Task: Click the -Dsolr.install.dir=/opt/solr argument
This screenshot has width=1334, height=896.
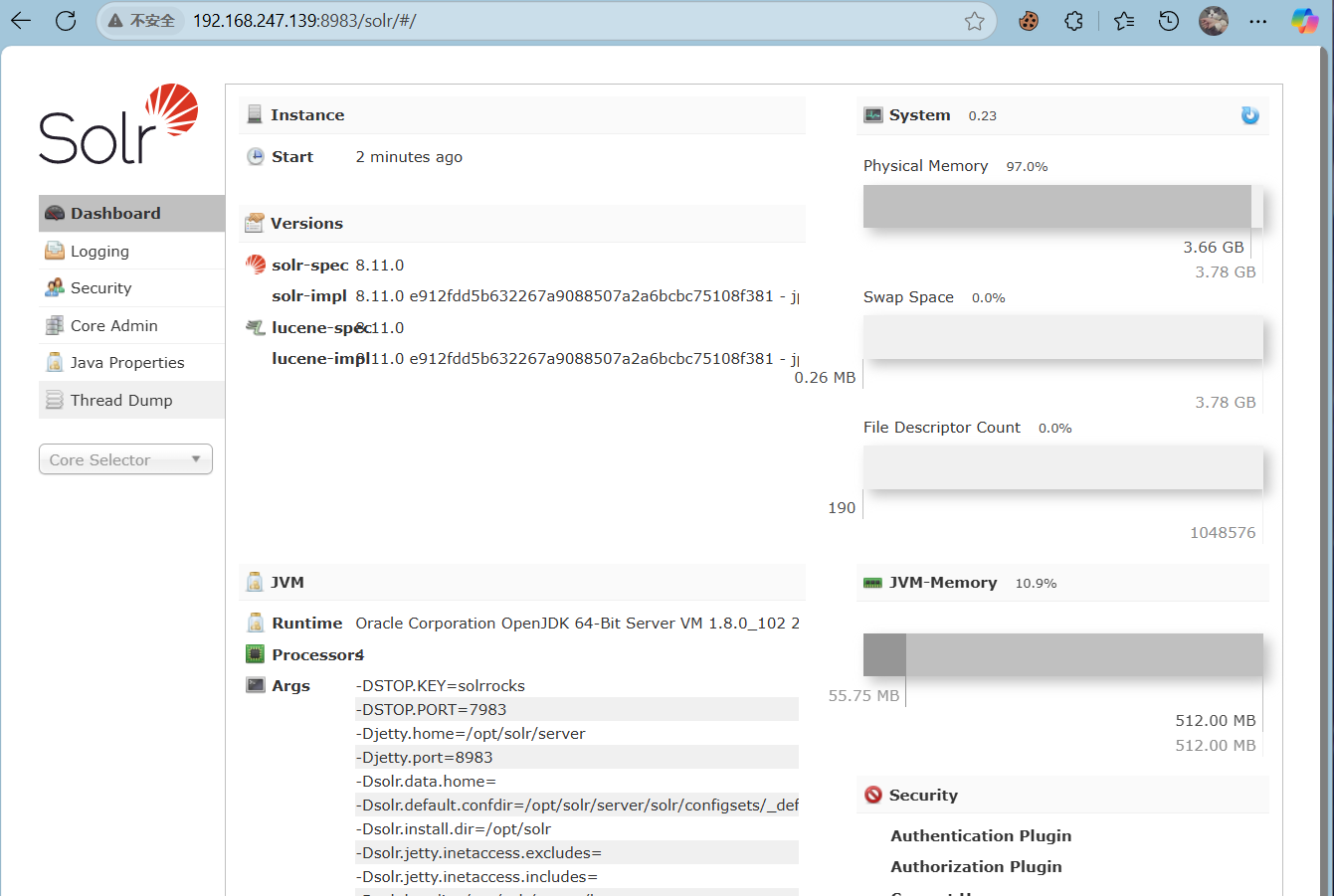Action: (577, 828)
